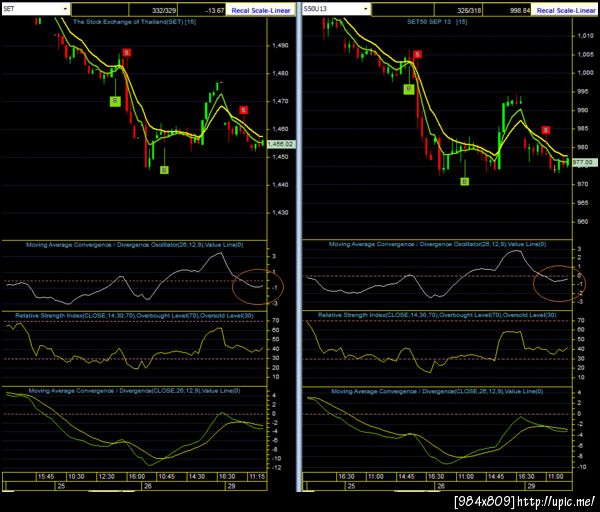Click the 1,430 price level on SET scale

pos(280,213)
